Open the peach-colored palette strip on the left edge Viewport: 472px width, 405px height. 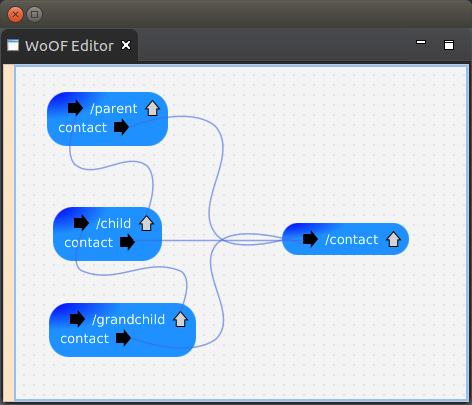coord(9,233)
